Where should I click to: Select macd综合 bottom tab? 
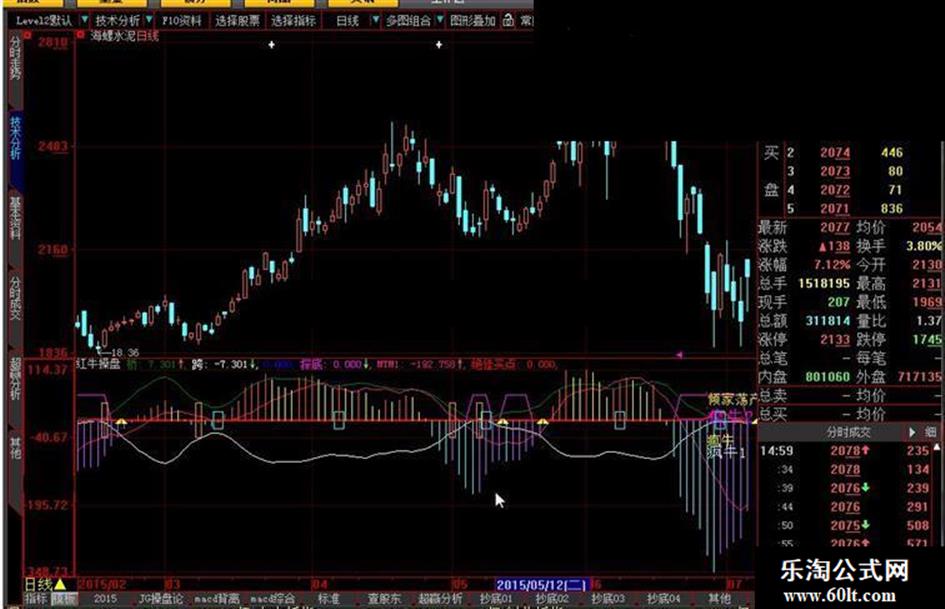(272, 599)
